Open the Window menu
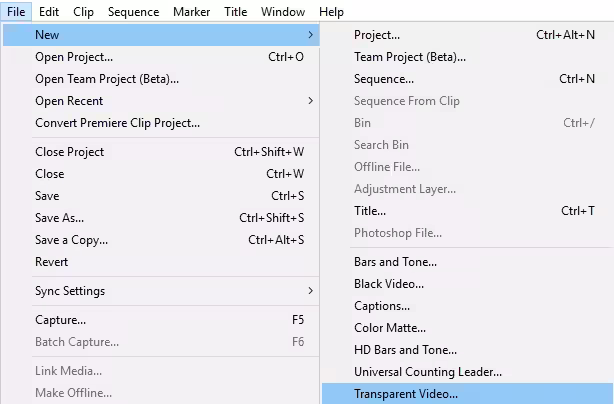614x404 pixels. coord(283,12)
